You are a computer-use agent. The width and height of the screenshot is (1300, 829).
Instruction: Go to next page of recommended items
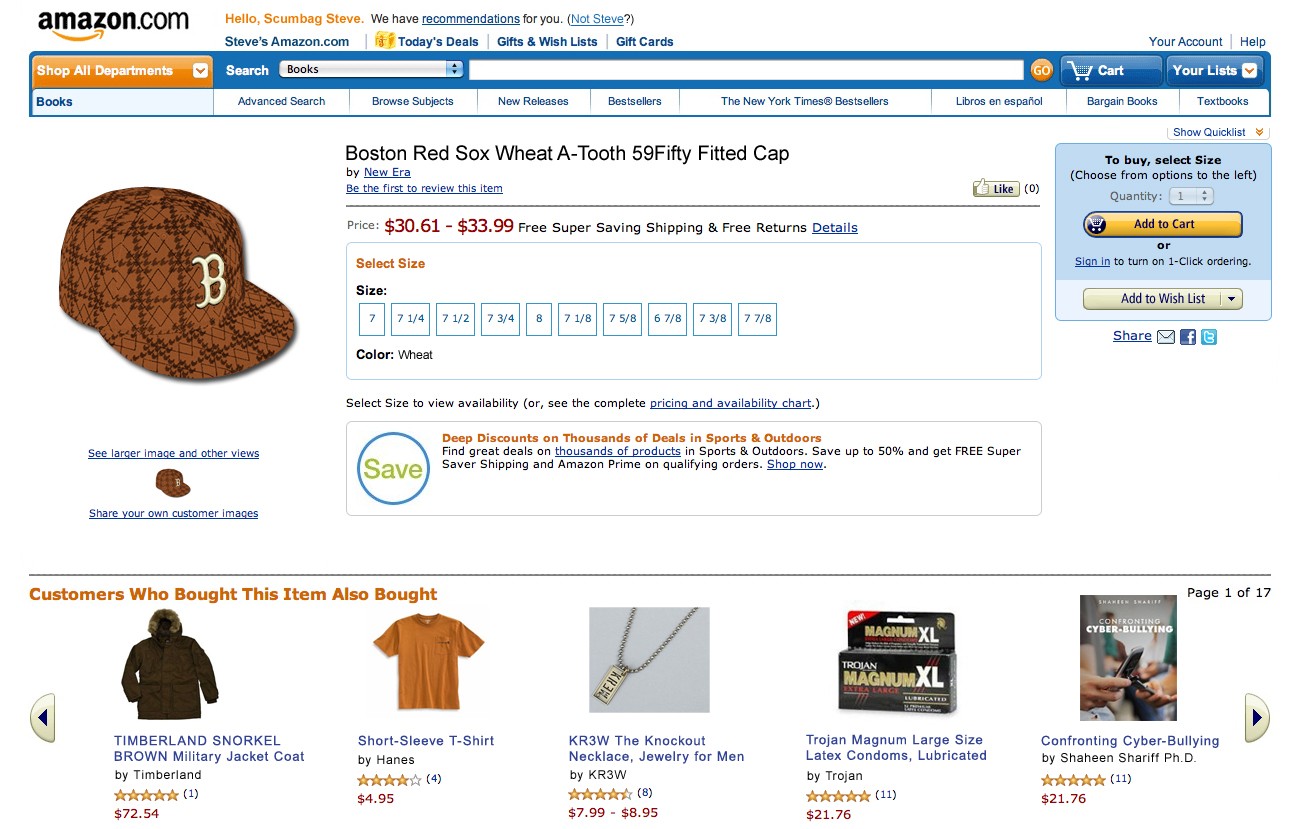1256,718
